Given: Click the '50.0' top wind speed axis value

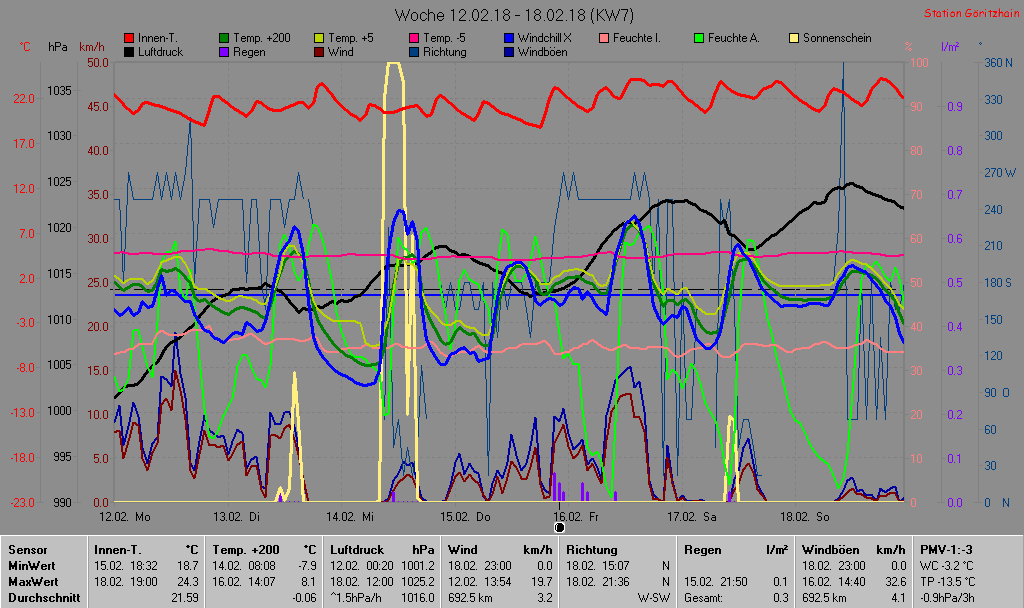Looking at the screenshot, I should [x=98, y=63].
